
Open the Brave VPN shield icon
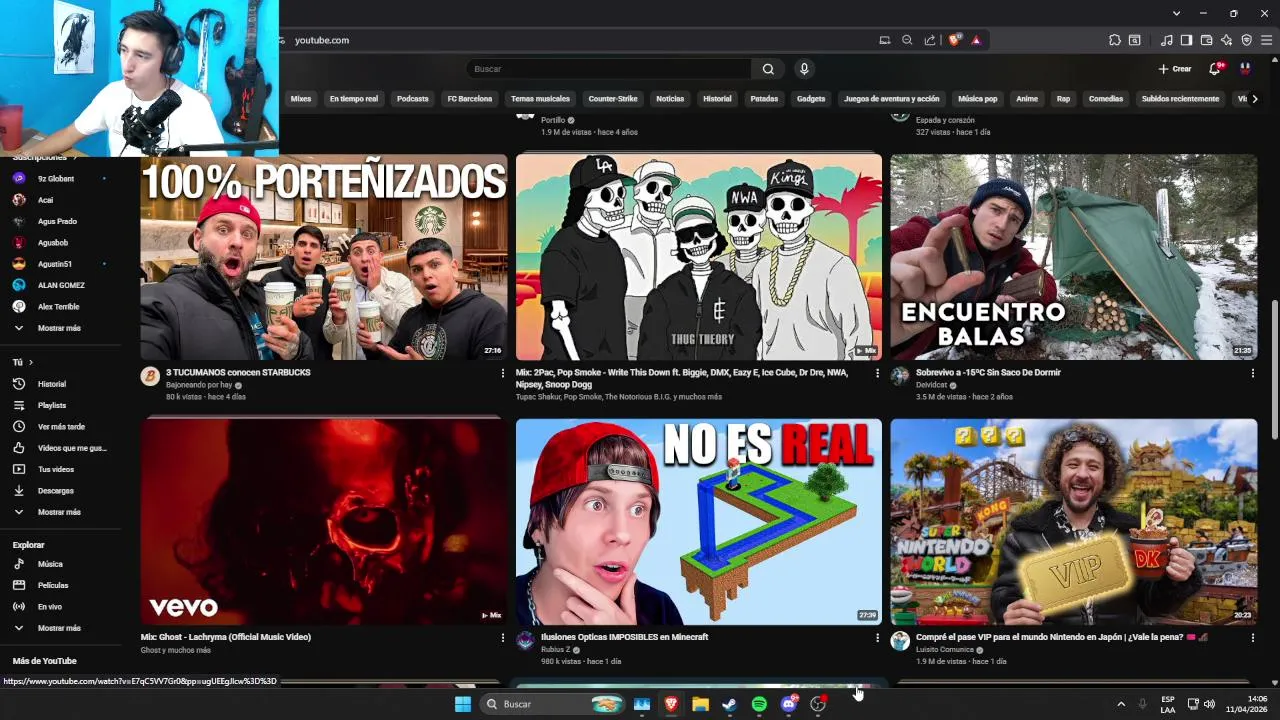pyautogui.click(x=1246, y=40)
